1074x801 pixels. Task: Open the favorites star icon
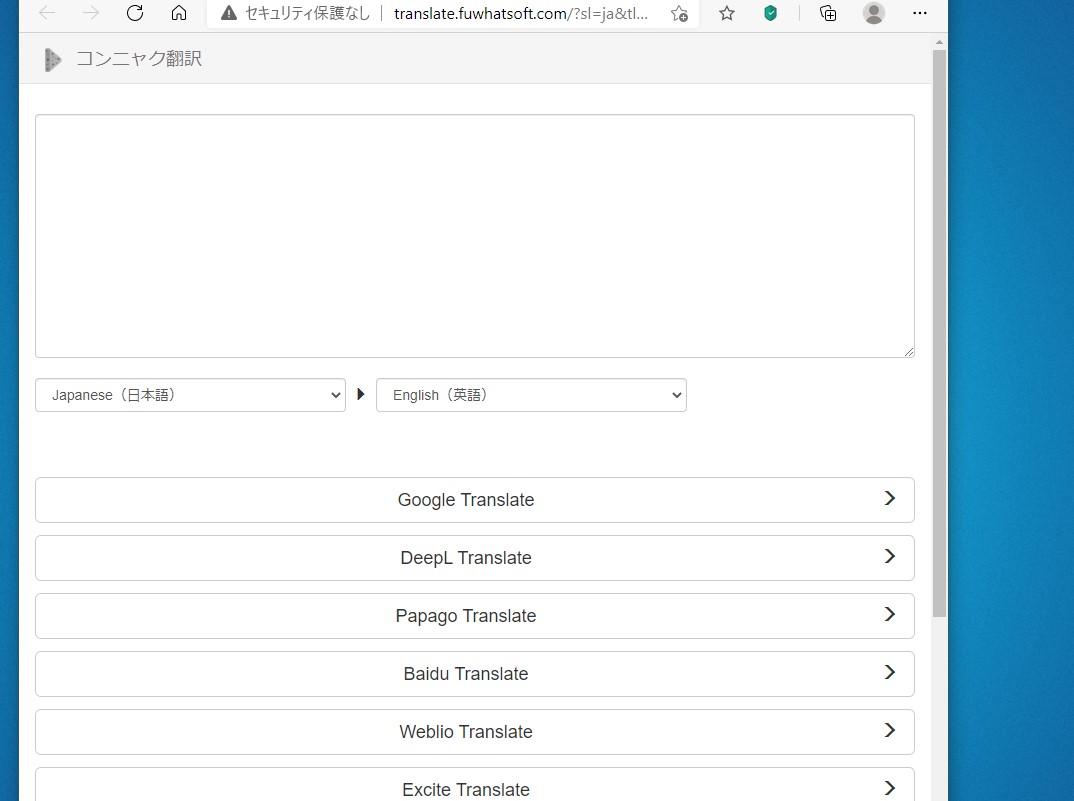click(x=727, y=13)
